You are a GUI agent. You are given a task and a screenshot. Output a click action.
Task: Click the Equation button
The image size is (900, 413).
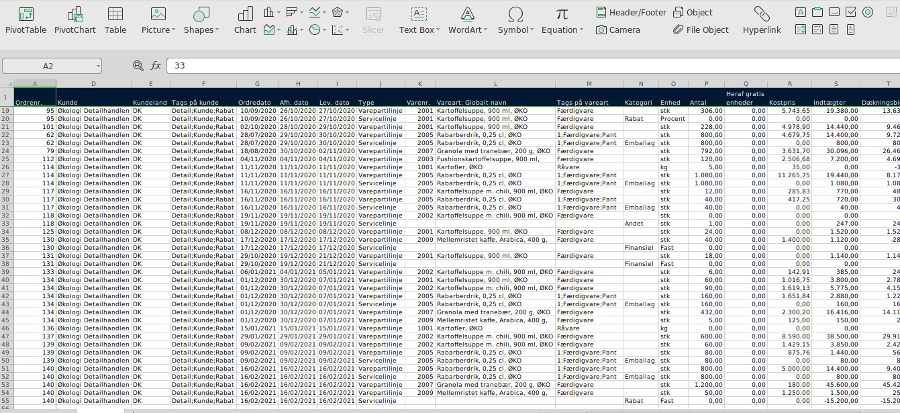(x=562, y=19)
